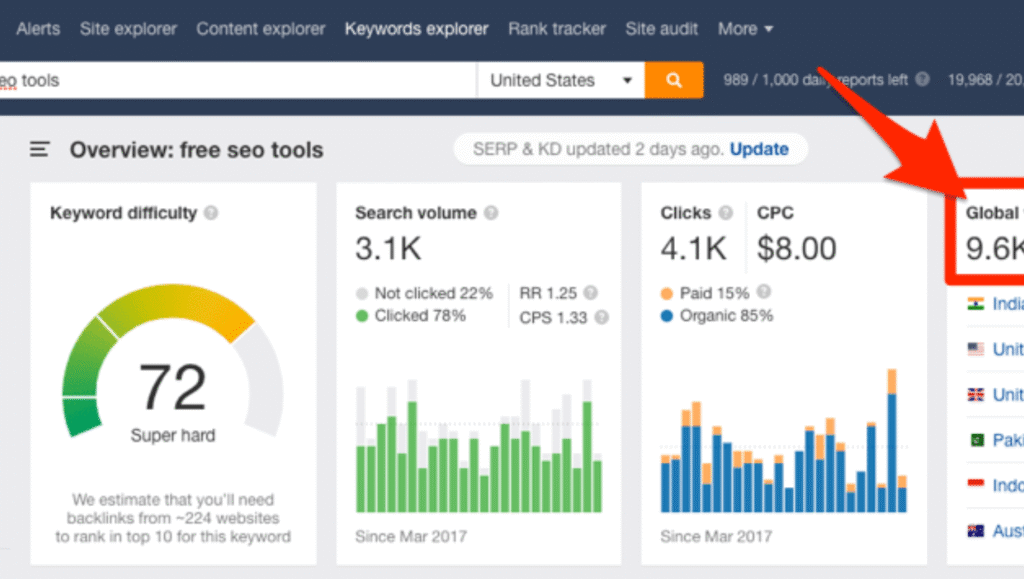
Task: Click RR 1.25 help icon
Action: (590, 292)
